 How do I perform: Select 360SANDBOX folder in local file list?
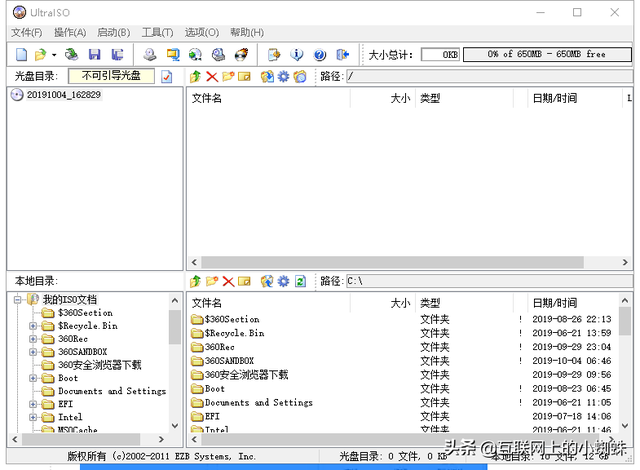[x=229, y=361]
